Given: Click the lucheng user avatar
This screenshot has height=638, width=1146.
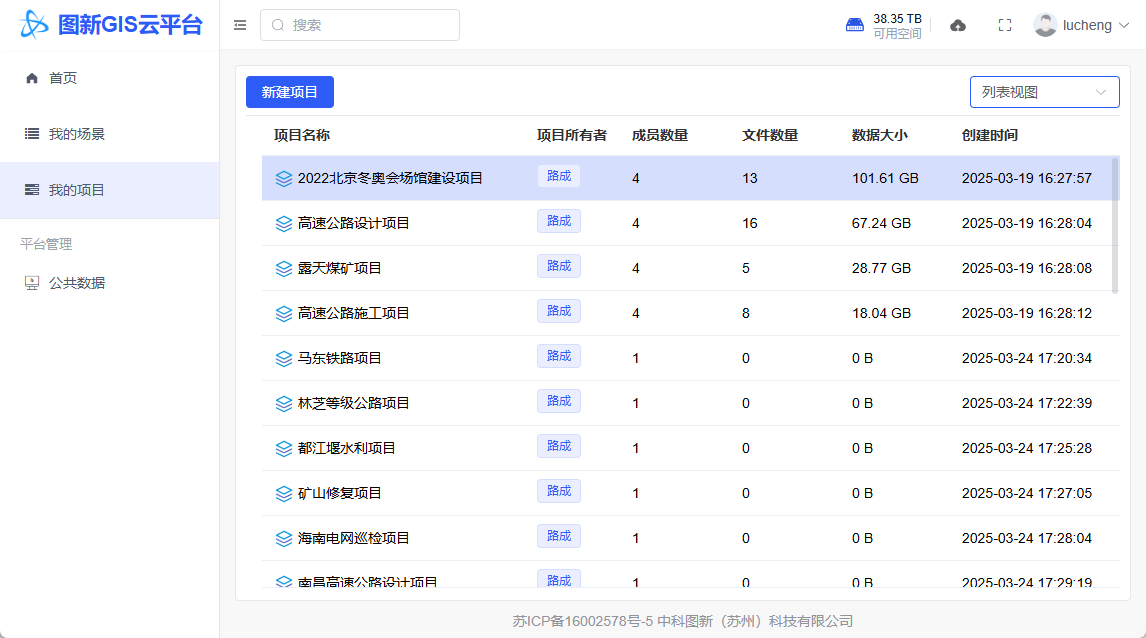Looking at the screenshot, I should tap(1045, 25).
